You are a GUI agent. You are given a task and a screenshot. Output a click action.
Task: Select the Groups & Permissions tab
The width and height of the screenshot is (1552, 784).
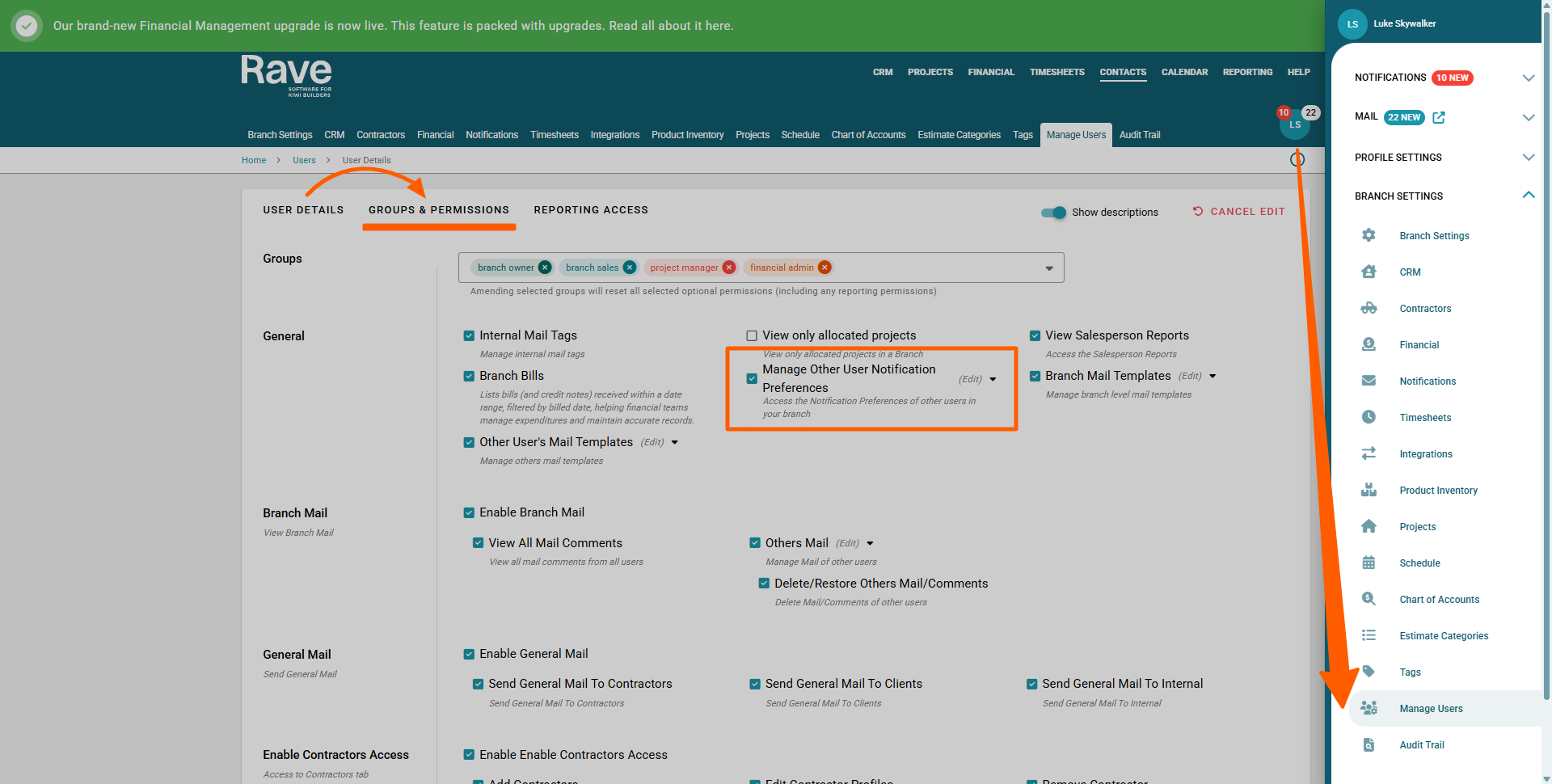point(439,210)
